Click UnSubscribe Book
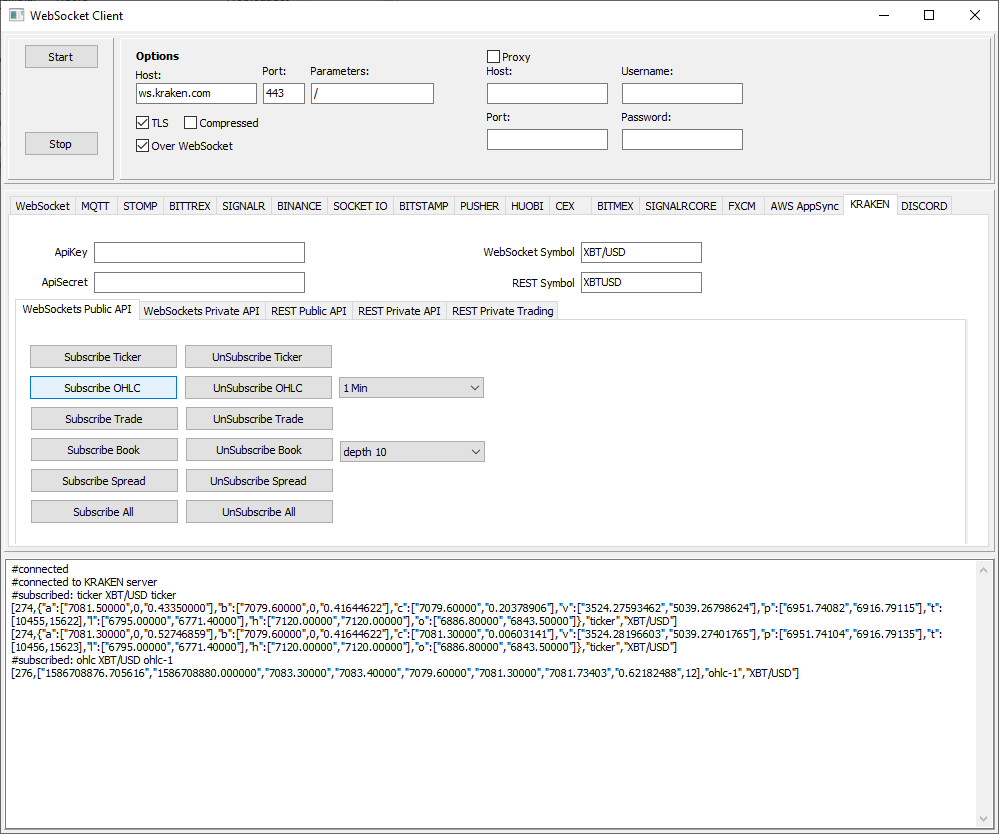Image resolution: width=999 pixels, height=834 pixels. click(x=259, y=450)
